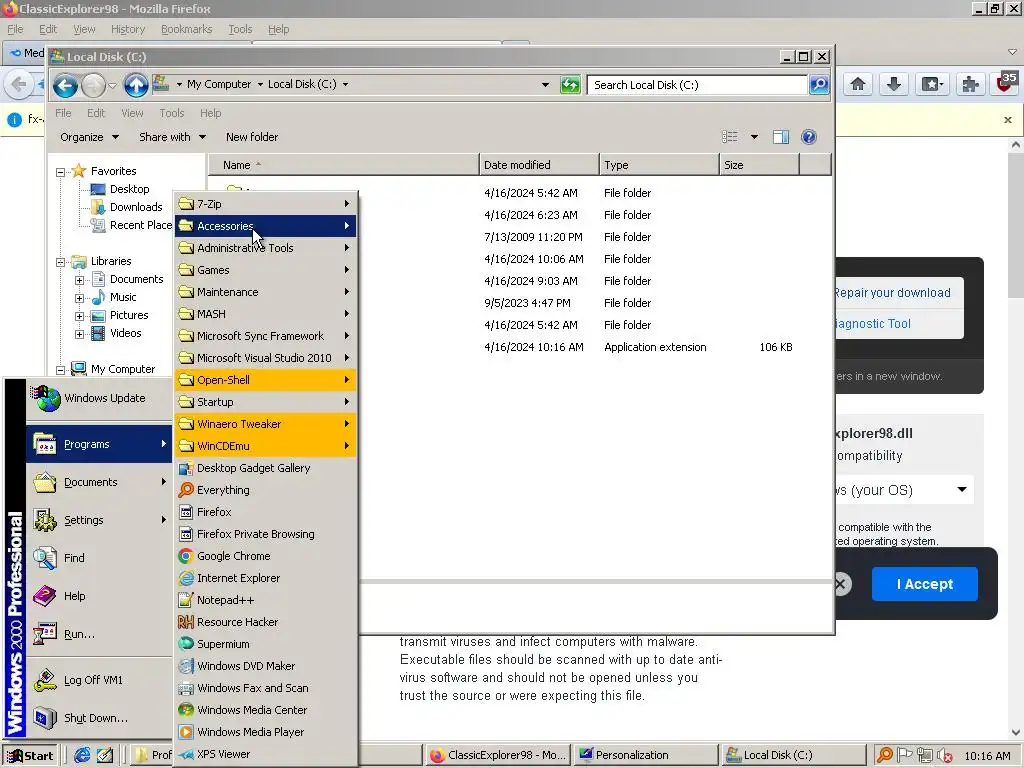The width and height of the screenshot is (1024, 768).
Task: Open the Share with dropdown
Action: coord(172,137)
